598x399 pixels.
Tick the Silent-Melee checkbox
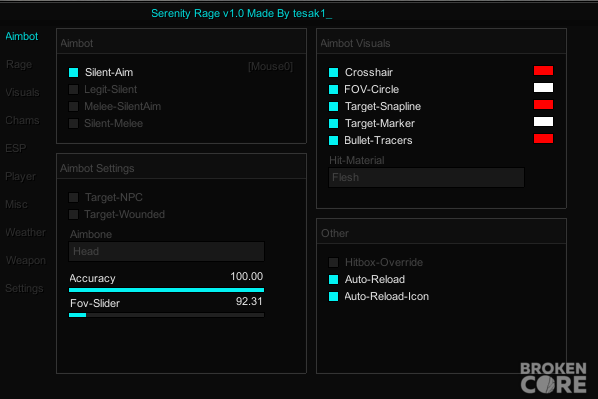click(74, 124)
